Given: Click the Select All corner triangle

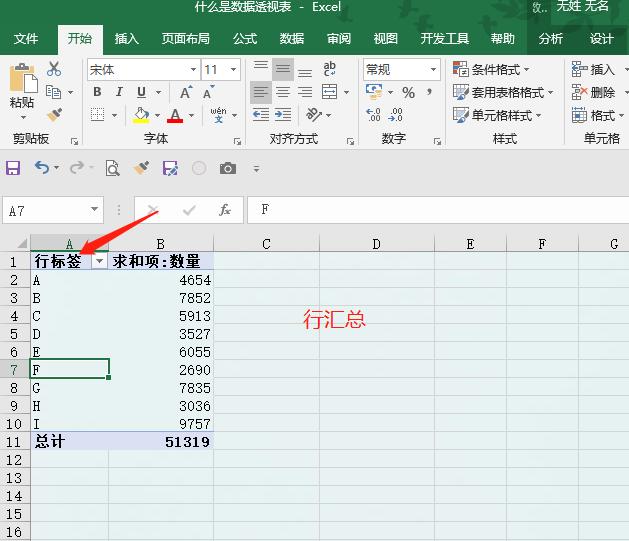Looking at the screenshot, I should click(x=22, y=243).
